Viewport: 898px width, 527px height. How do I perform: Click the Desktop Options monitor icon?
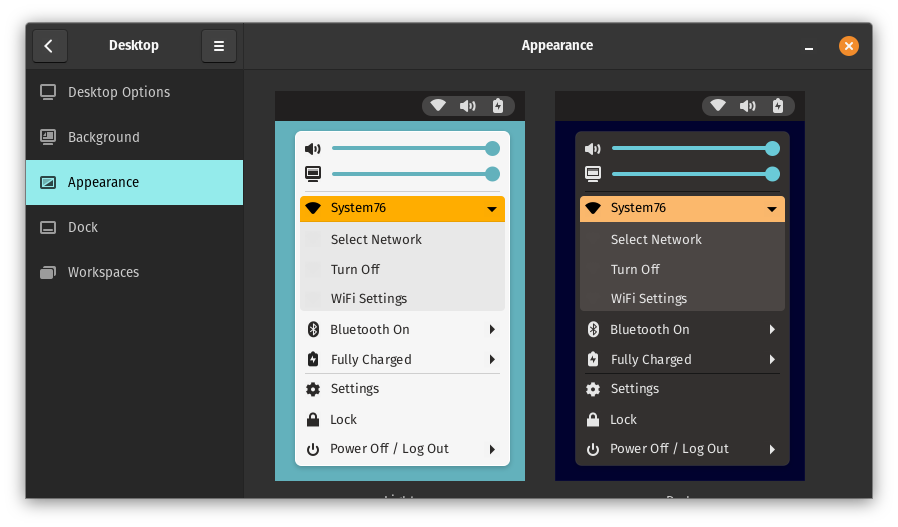coord(48,92)
